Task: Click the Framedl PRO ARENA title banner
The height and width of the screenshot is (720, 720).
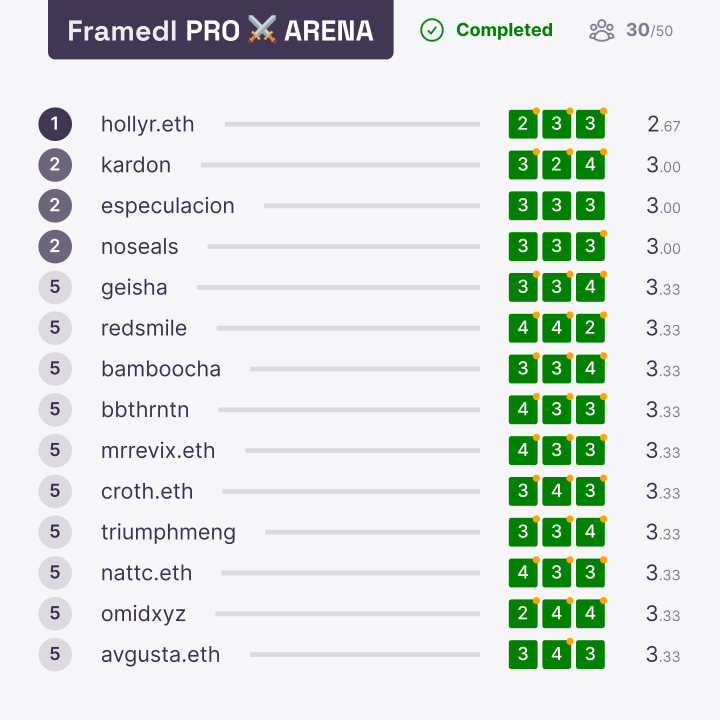Action: (220, 30)
